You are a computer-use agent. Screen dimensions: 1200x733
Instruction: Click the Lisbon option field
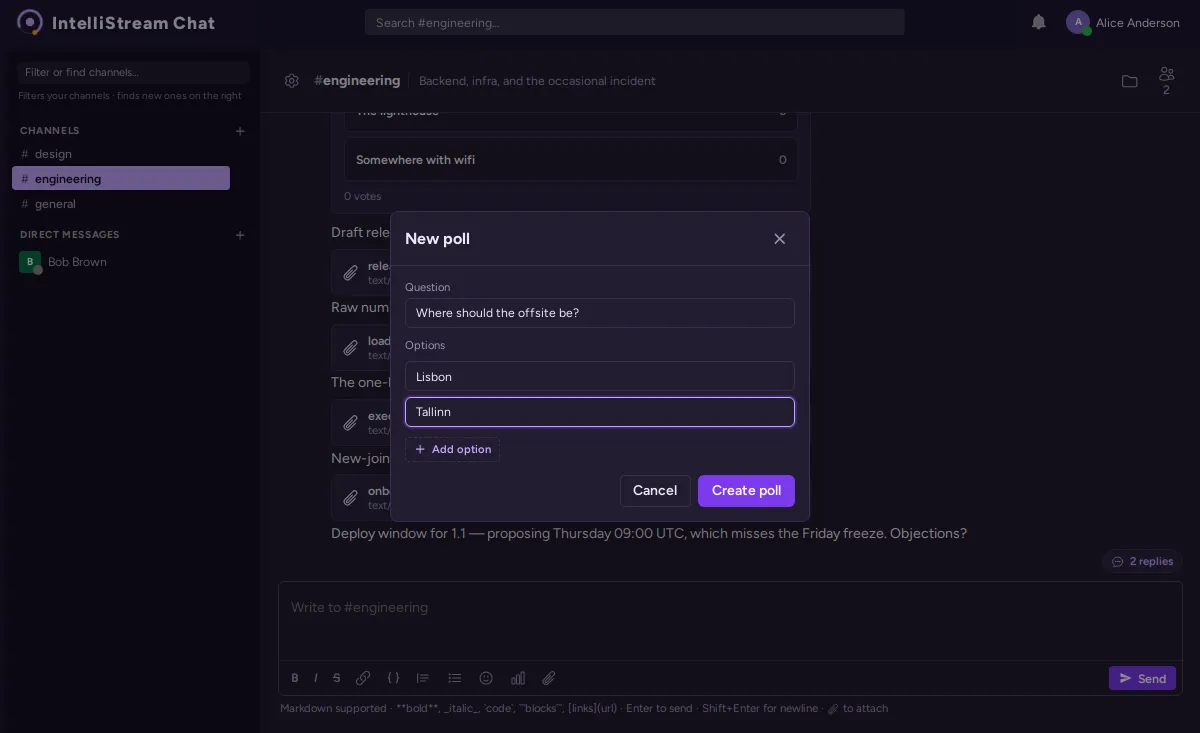coord(600,377)
